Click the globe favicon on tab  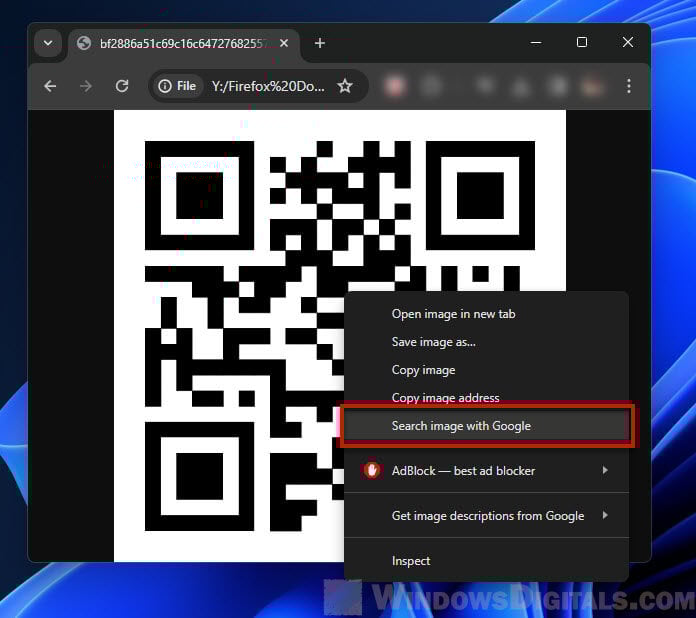(83, 44)
